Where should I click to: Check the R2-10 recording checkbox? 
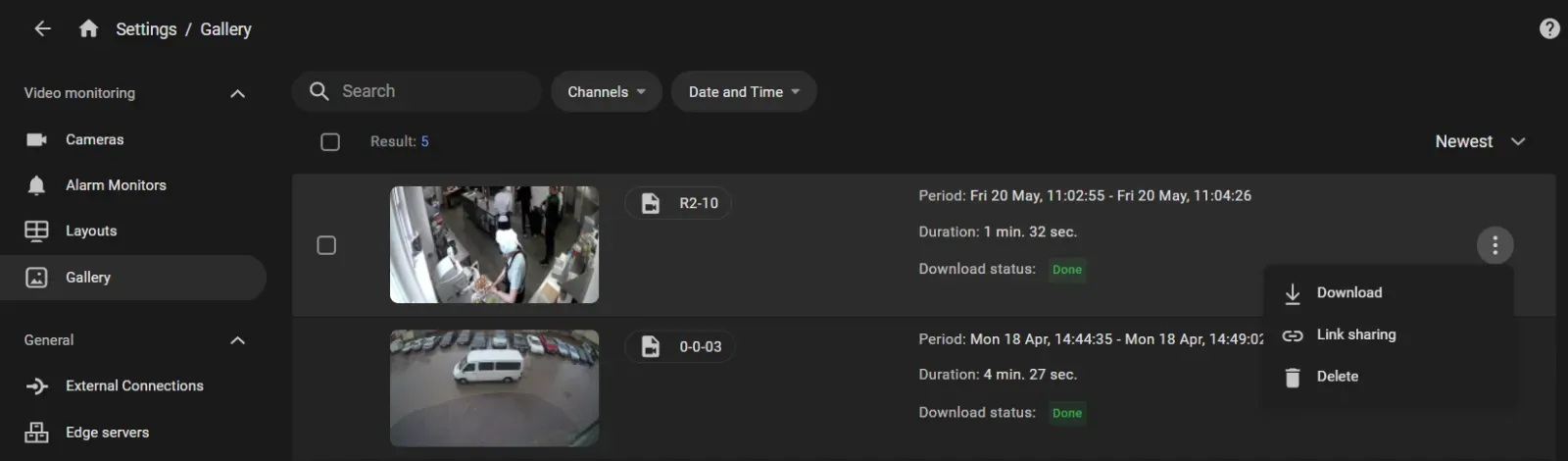coord(326,245)
